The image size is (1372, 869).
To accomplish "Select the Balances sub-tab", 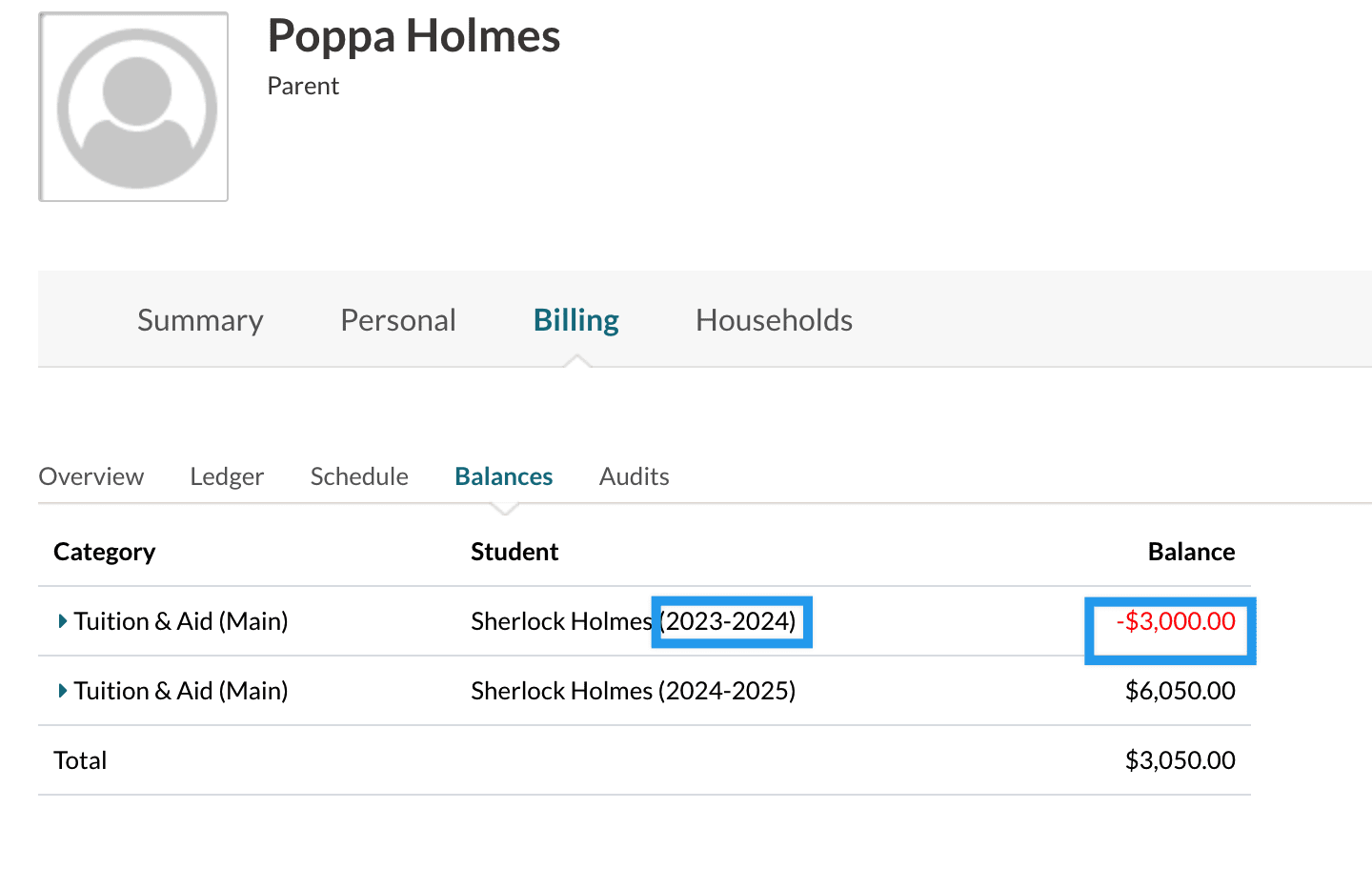I will [503, 476].
